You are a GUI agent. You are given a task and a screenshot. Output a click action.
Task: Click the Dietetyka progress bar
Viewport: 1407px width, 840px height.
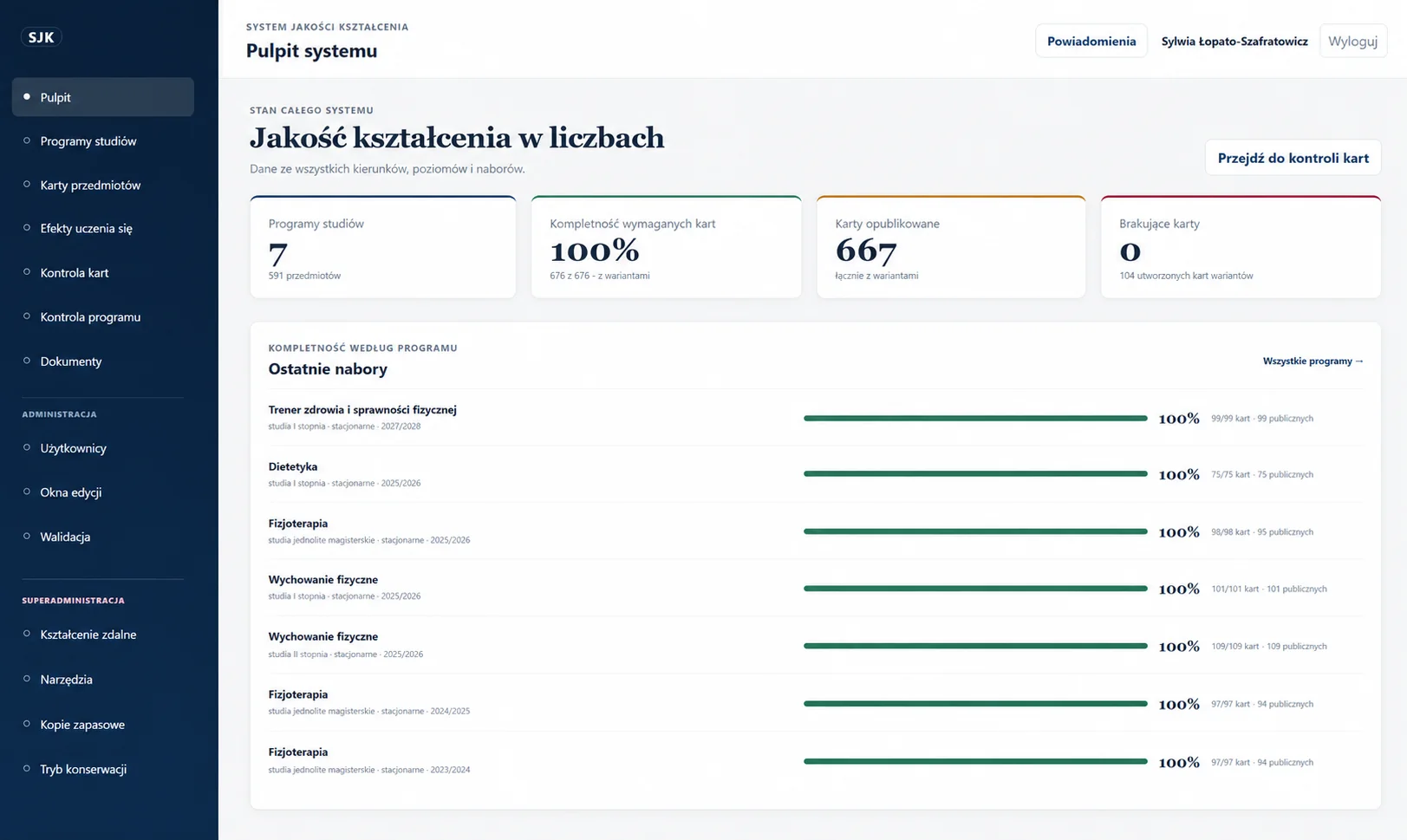click(x=975, y=474)
